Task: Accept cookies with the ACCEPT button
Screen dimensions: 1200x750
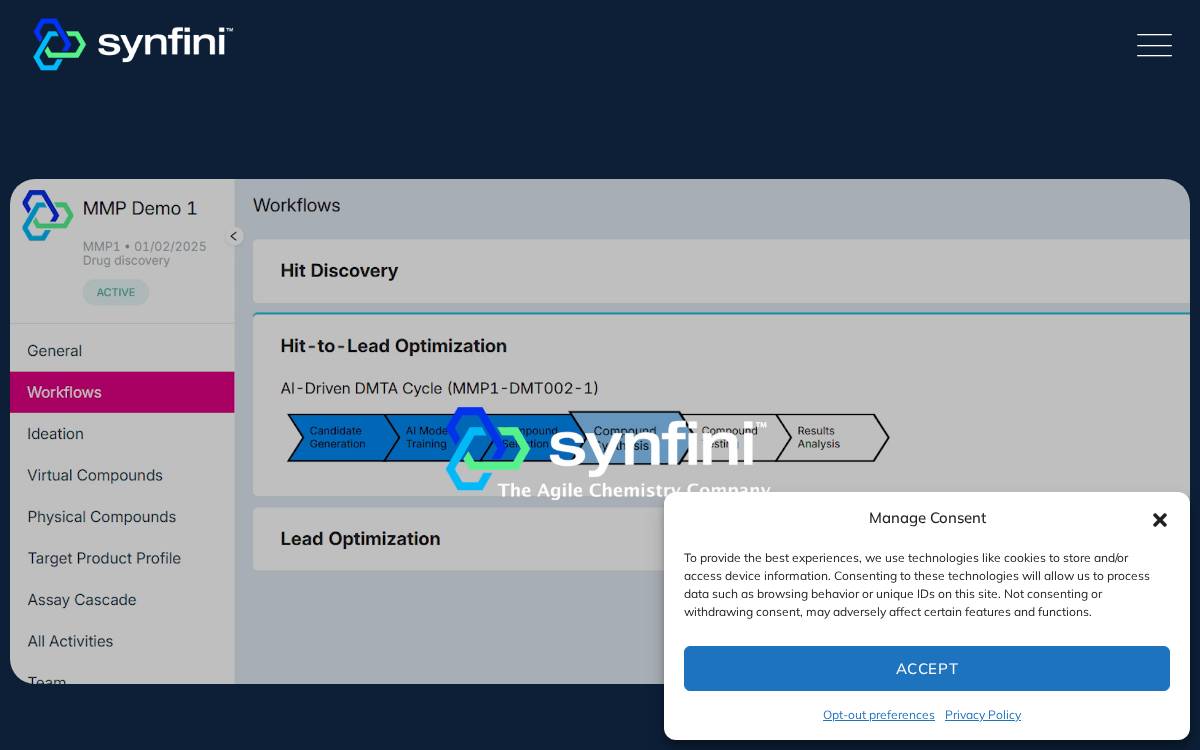Action: [926, 668]
